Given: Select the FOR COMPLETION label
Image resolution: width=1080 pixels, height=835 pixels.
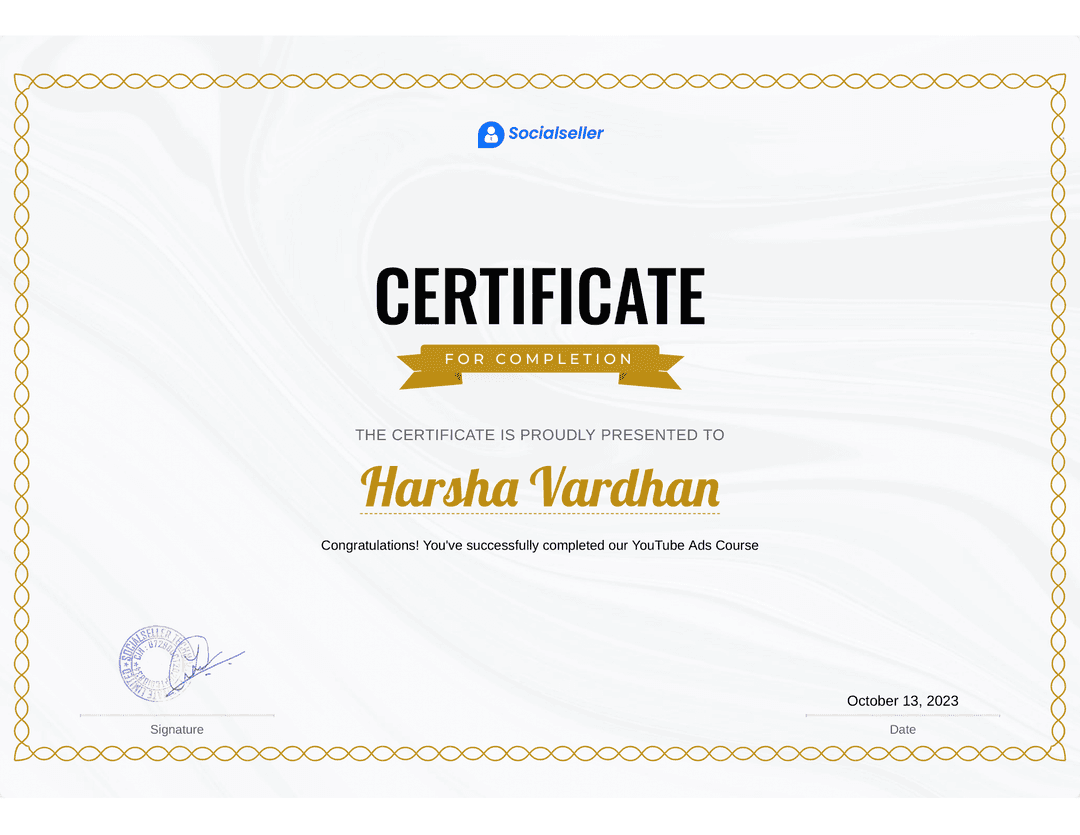Looking at the screenshot, I should (540, 359).
